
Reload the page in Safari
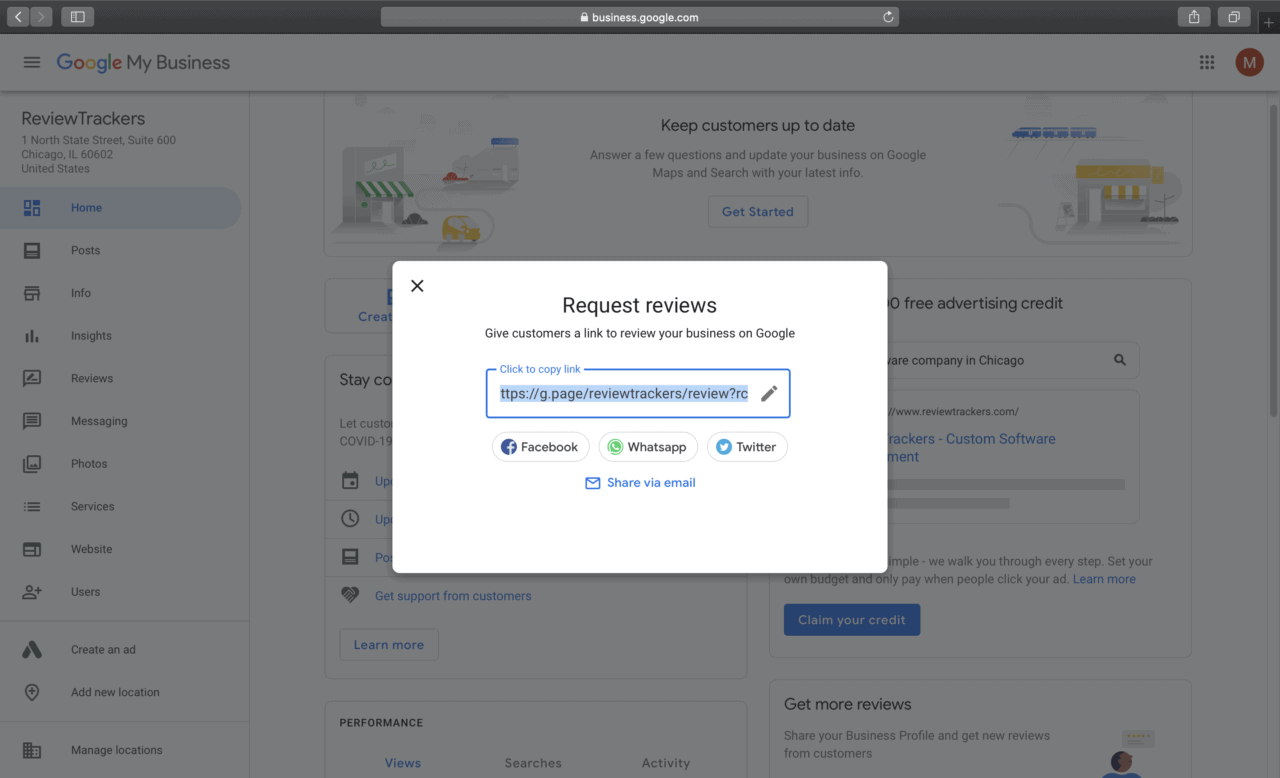(x=888, y=17)
